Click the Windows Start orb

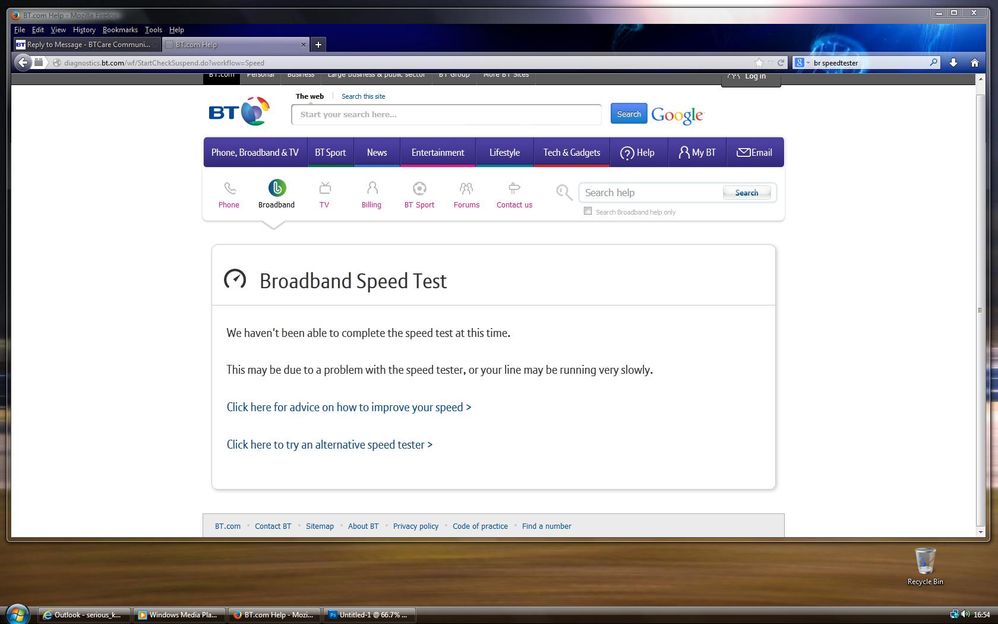(18, 614)
